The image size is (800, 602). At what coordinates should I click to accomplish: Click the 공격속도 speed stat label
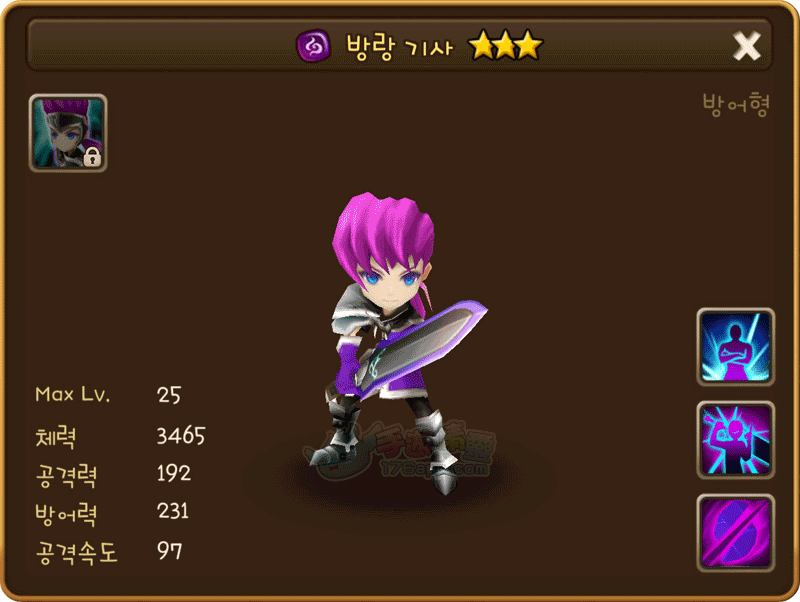point(77,553)
